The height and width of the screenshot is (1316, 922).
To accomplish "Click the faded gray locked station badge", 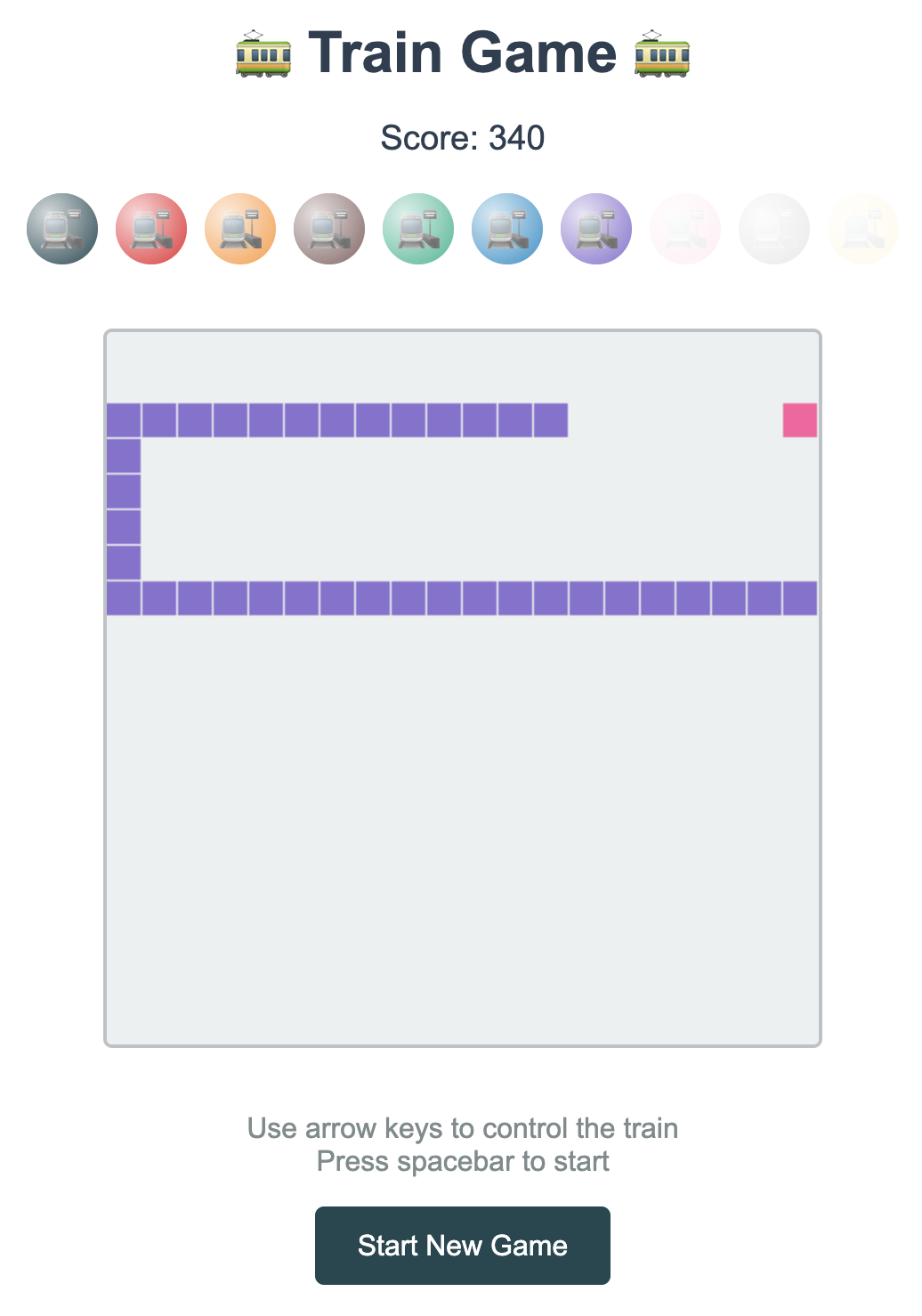I will coord(774,229).
